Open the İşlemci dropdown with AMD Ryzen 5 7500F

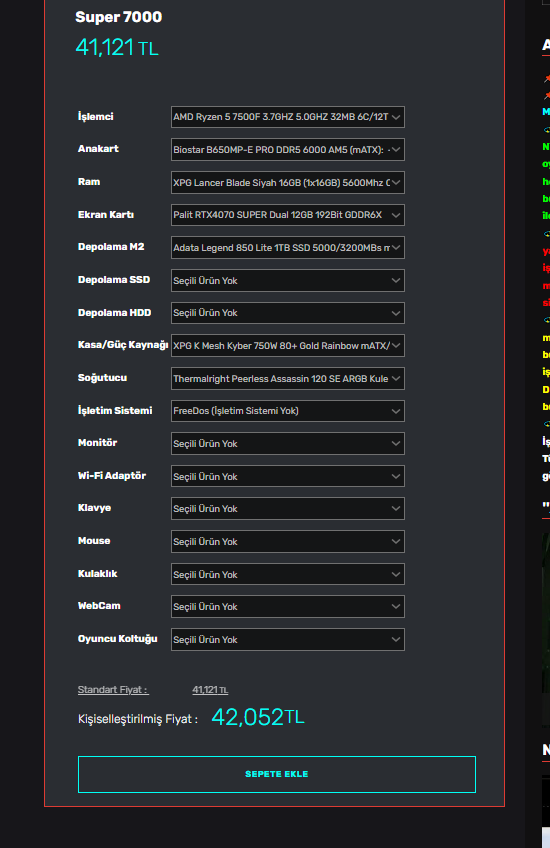[x=288, y=117]
